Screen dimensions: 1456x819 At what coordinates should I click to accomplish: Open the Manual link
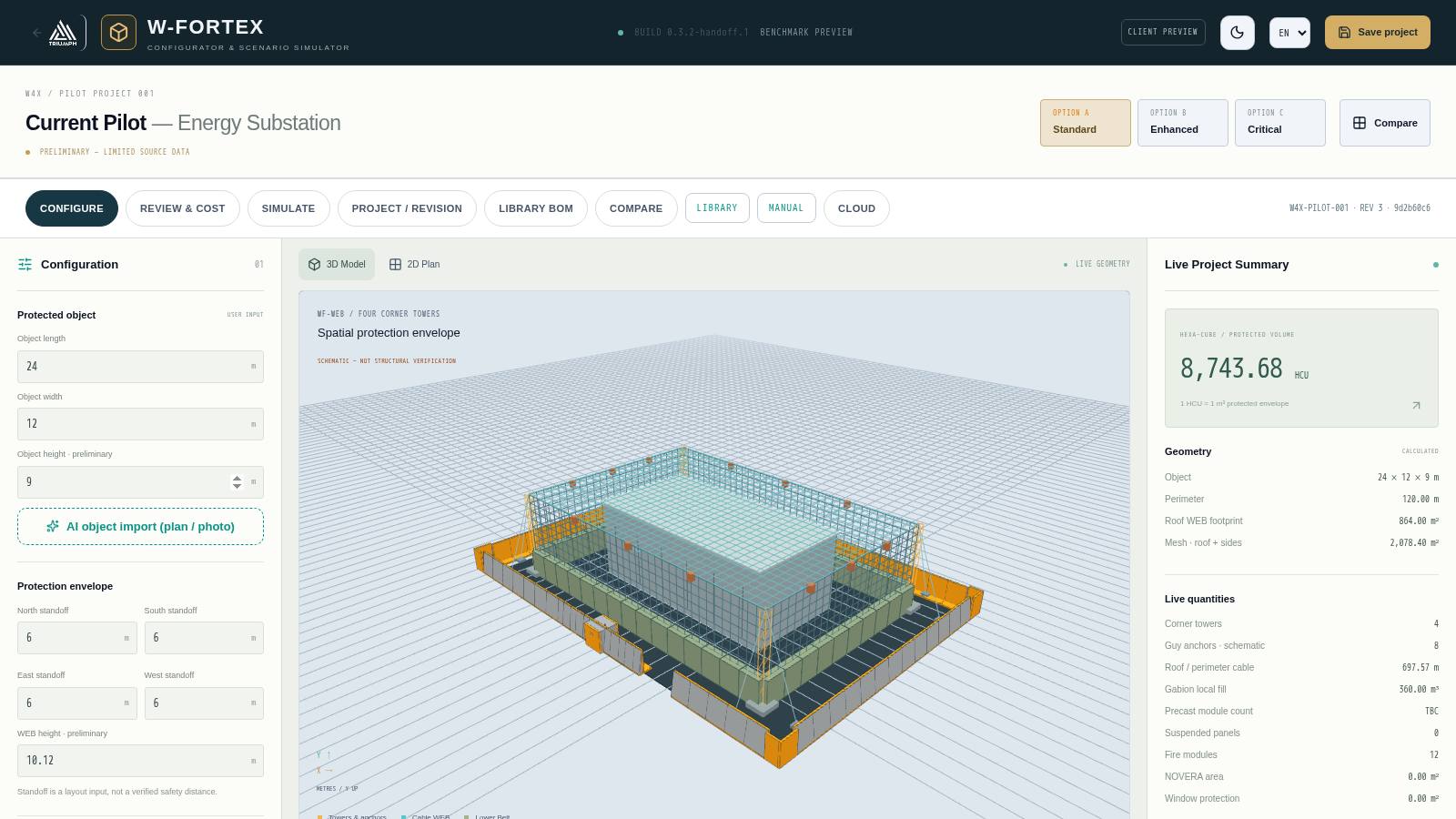coord(786,207)
